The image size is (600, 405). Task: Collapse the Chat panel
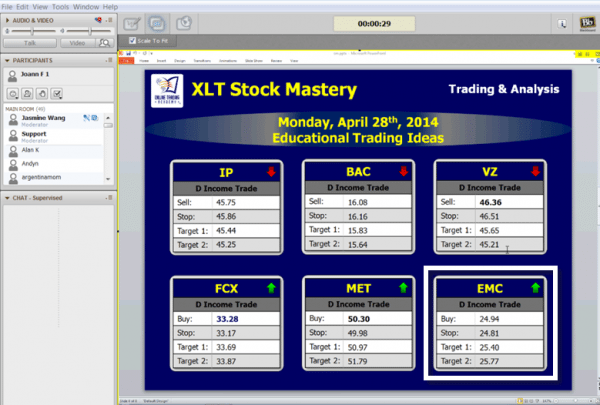(5, 199)
